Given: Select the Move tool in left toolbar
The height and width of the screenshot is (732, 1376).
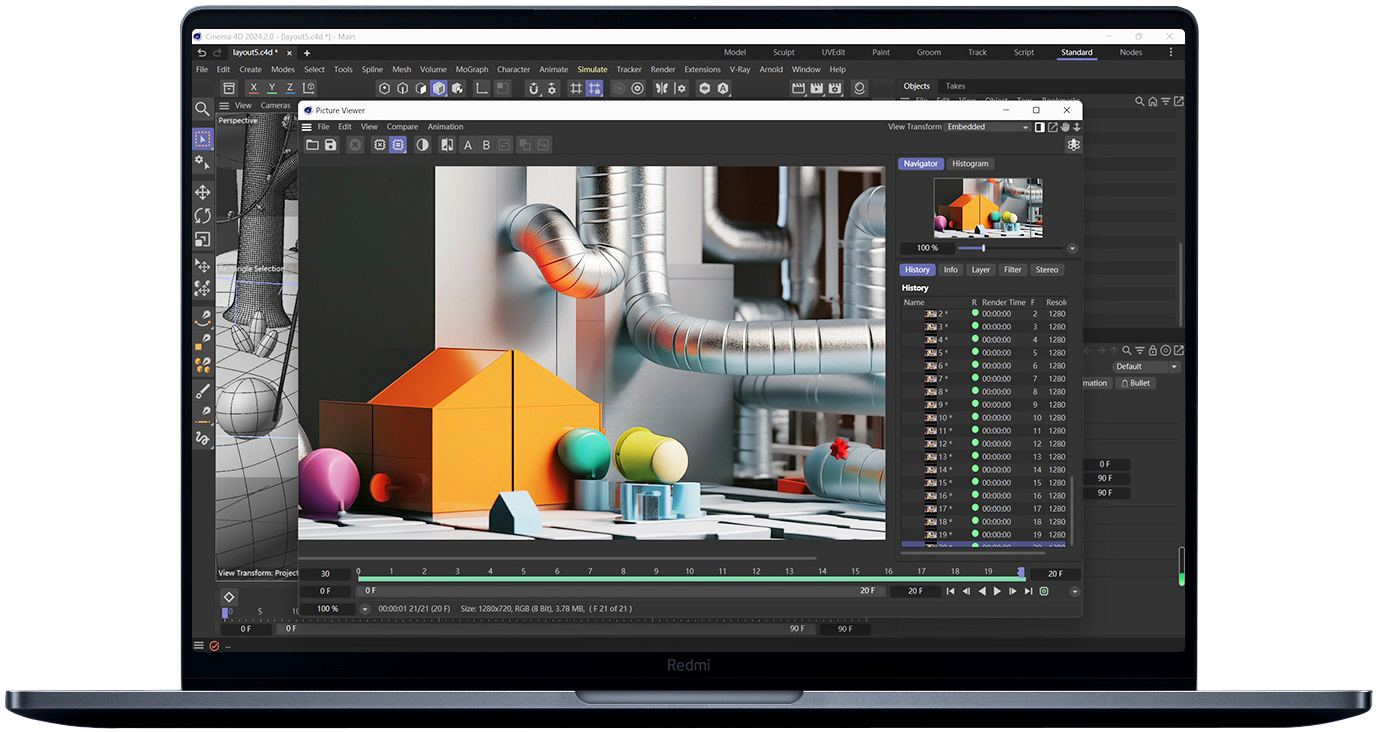Looking at the screenshot, I should coord(203,192).
